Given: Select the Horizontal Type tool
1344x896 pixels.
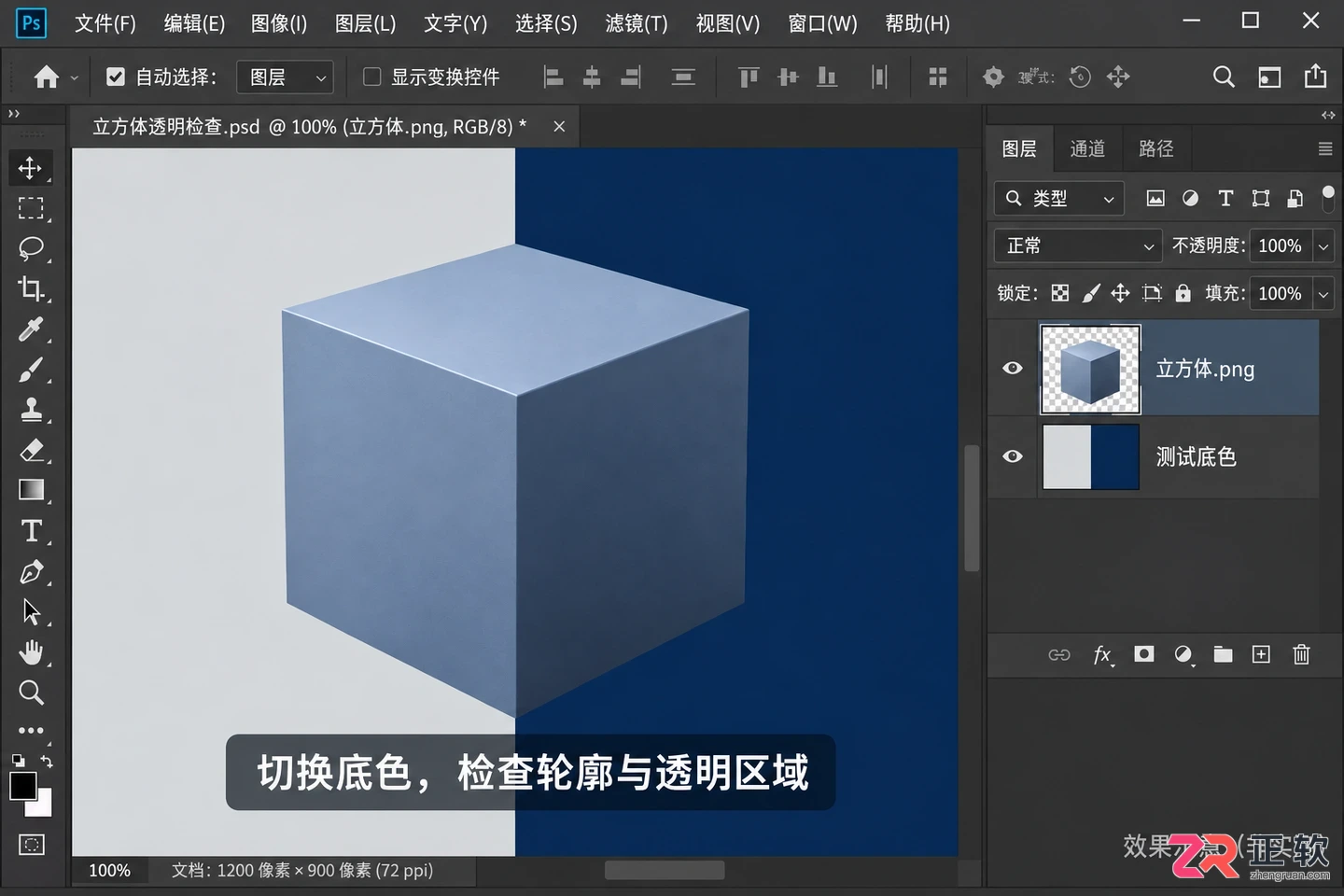Looking at the screenshot, I should point(31,531).
